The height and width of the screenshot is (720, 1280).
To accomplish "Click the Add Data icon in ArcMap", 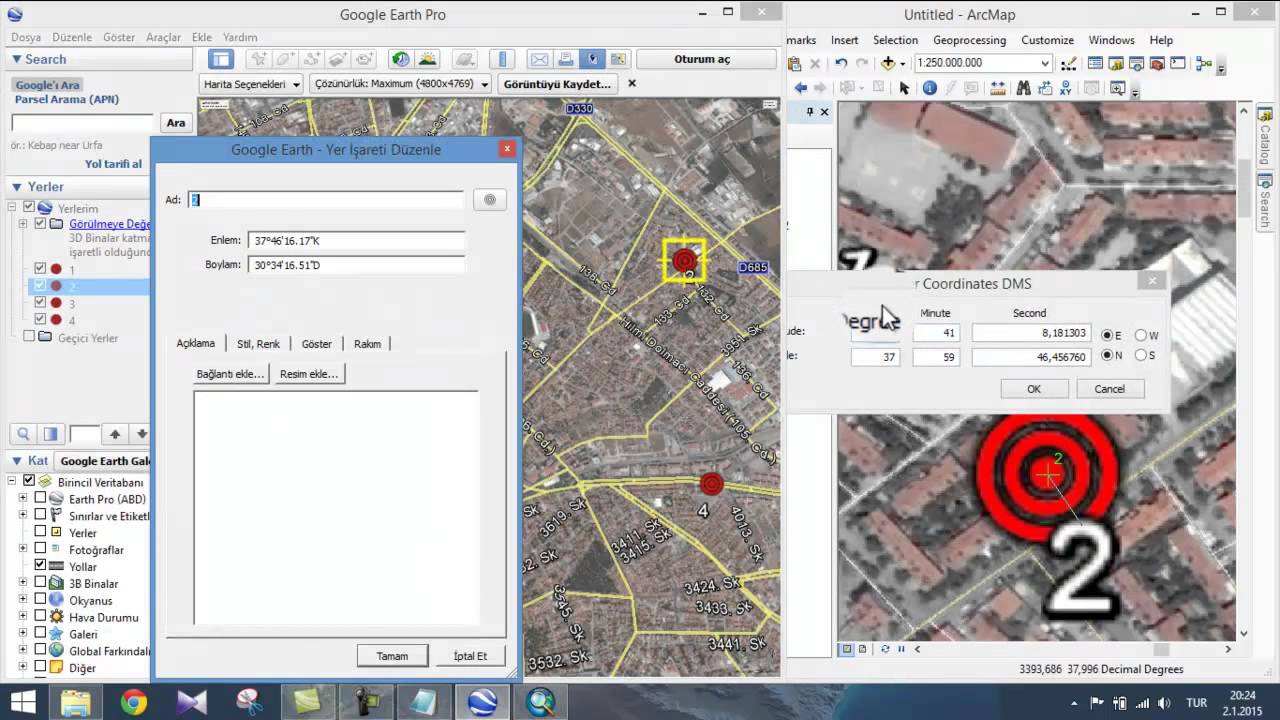I will click(888, 63).
